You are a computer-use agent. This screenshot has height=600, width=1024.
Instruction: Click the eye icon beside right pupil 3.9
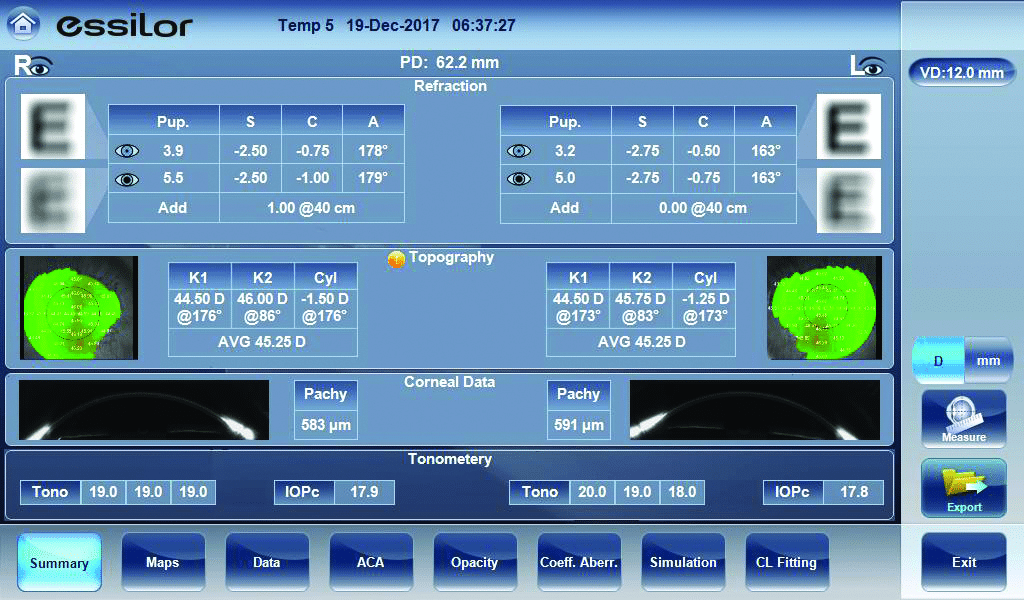click(127, 151)
